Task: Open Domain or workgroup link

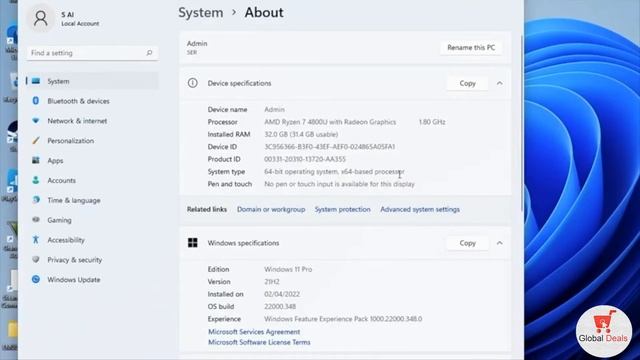Action: point(271,209)
